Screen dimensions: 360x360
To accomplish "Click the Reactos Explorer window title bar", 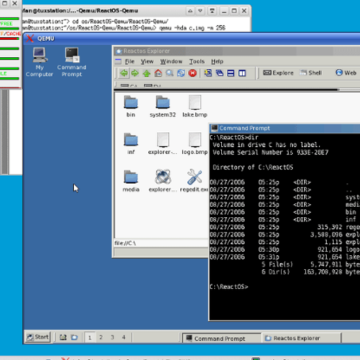I will [237, 51].
